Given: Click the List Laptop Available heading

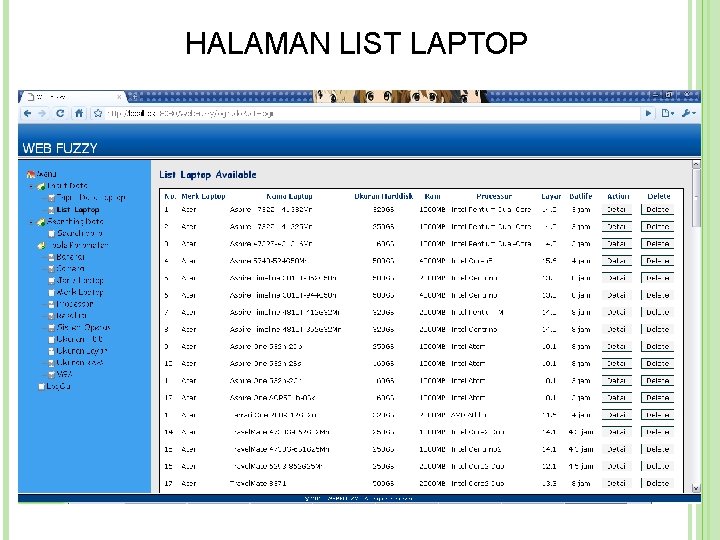Looking at the screenshot, I should click(208, 174).
